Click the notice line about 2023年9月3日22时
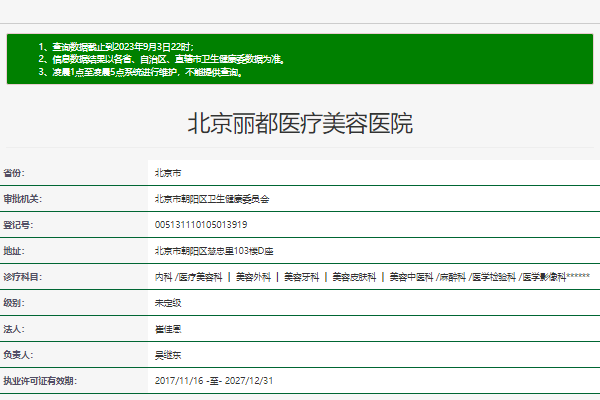 116,47
